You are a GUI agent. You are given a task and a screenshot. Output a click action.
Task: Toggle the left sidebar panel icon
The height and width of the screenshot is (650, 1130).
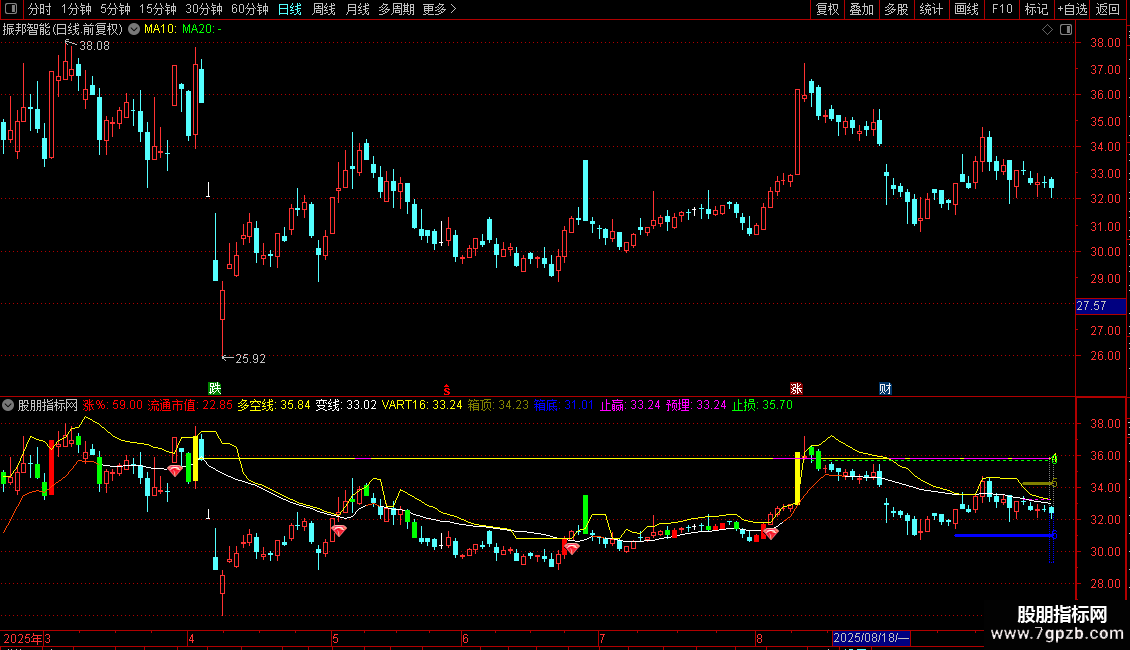click(x=11, y=9)
